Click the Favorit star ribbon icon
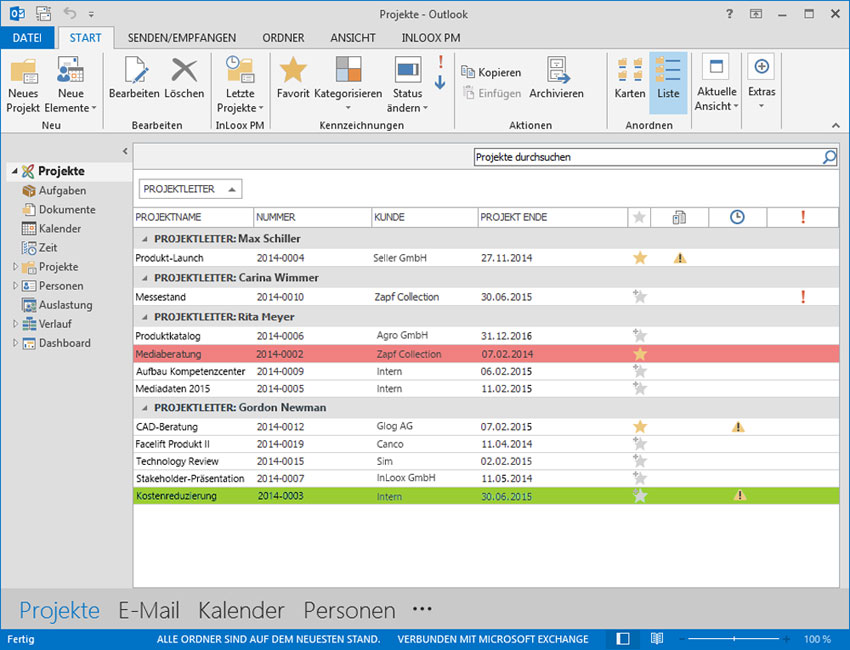 click(293, 70)
